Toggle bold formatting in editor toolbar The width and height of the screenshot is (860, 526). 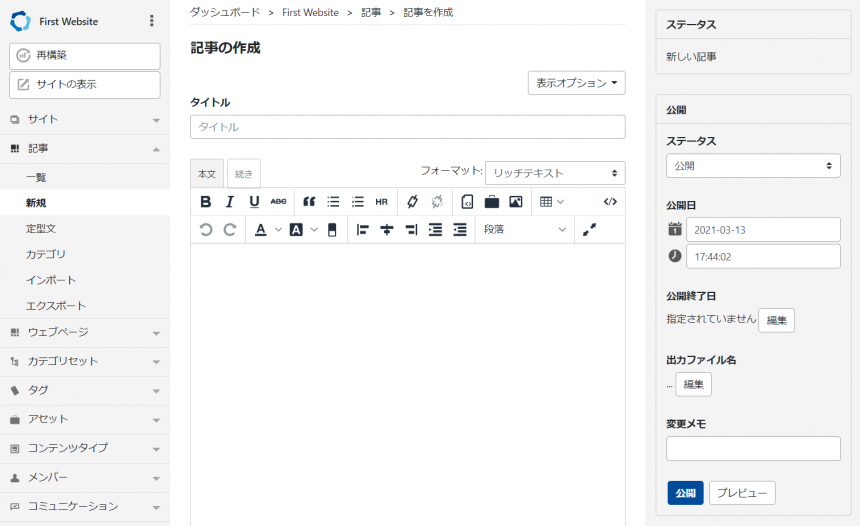pyautogui.click(x=206, y=202)
